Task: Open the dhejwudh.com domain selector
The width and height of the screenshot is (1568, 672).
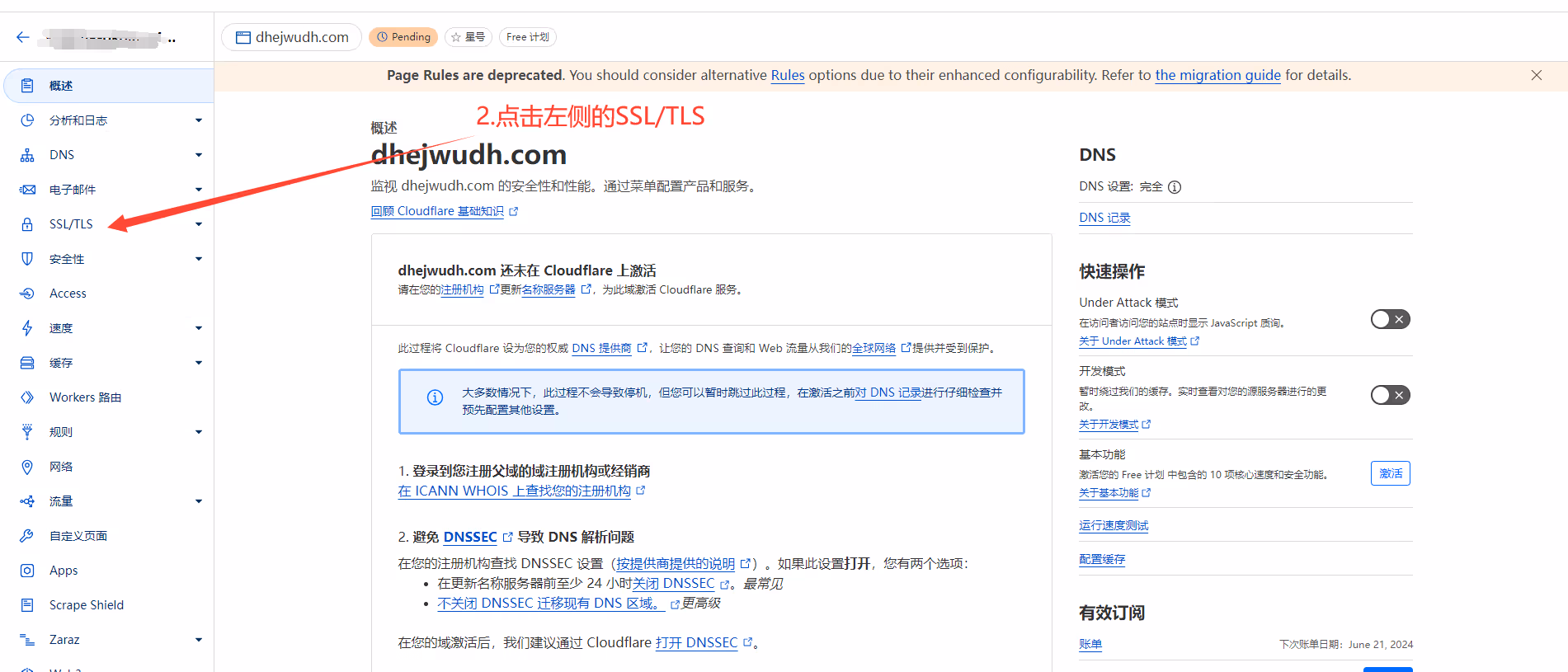Action: click(x=292, y=37)
